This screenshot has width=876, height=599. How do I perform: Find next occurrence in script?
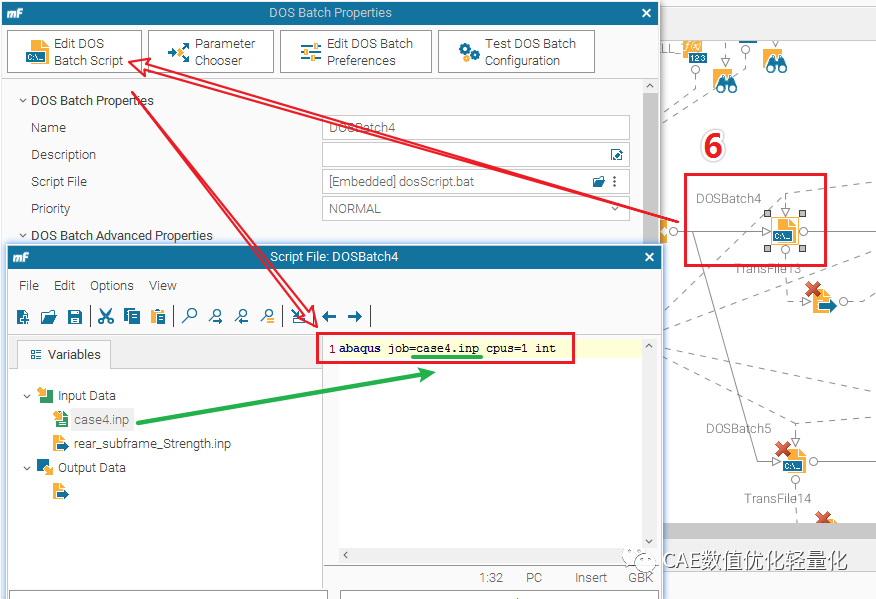pos(216,316)
